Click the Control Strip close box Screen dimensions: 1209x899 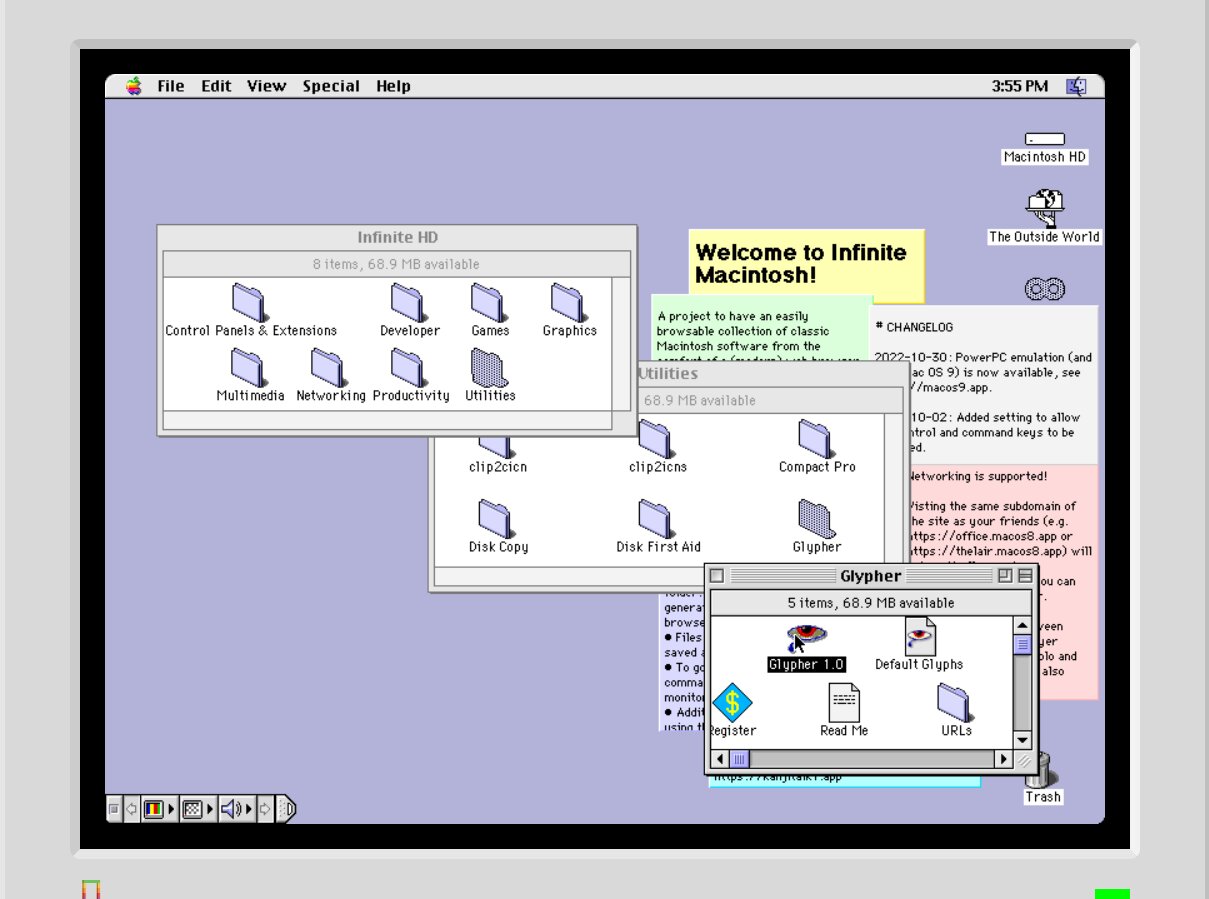(114, 809)
